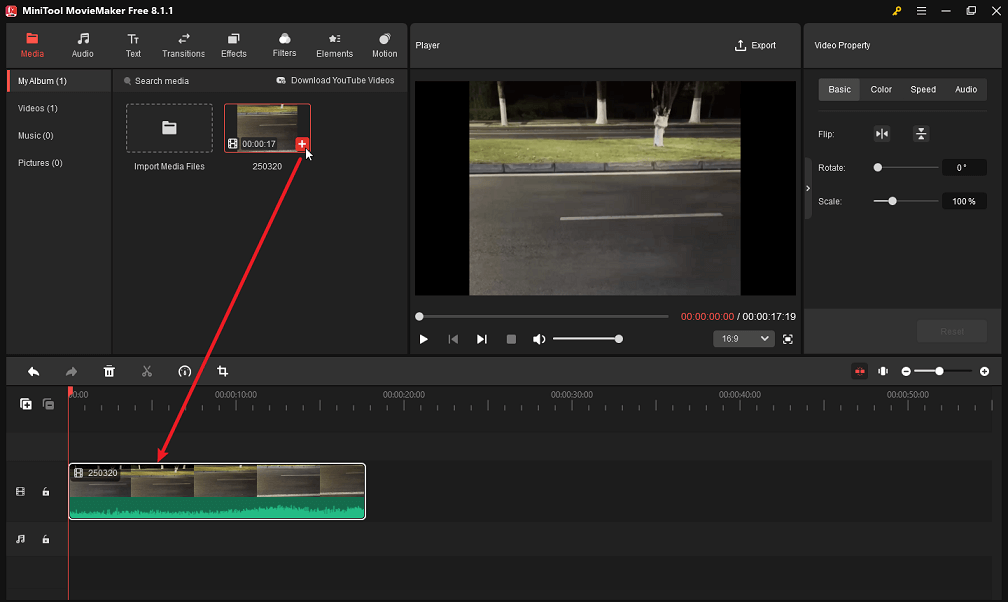This screenshot has height=602, width=1008.
Task: Click the Reset button
Action: click(951, 331)
